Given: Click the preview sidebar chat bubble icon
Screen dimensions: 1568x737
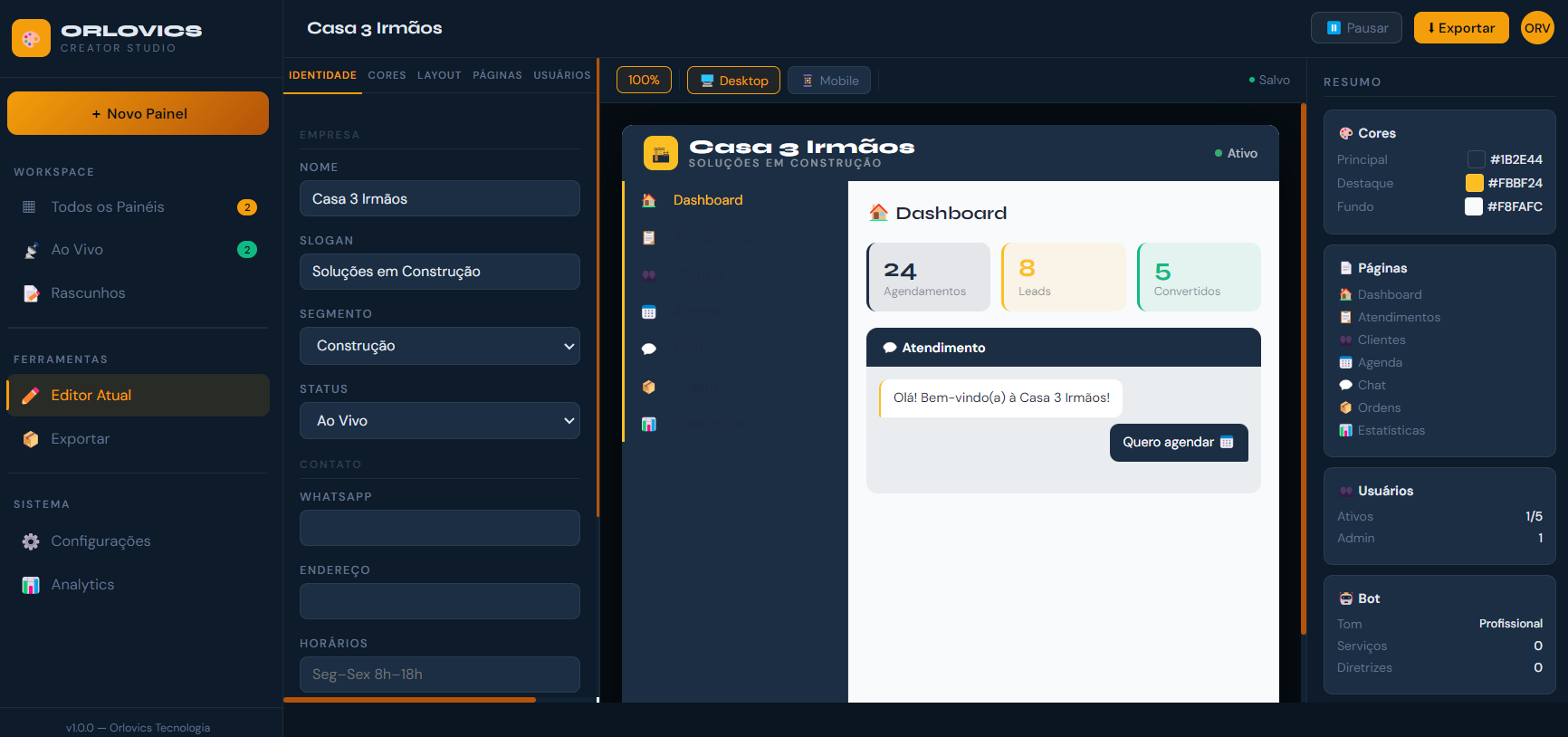Looking at the screenshot, I should 648,349.
